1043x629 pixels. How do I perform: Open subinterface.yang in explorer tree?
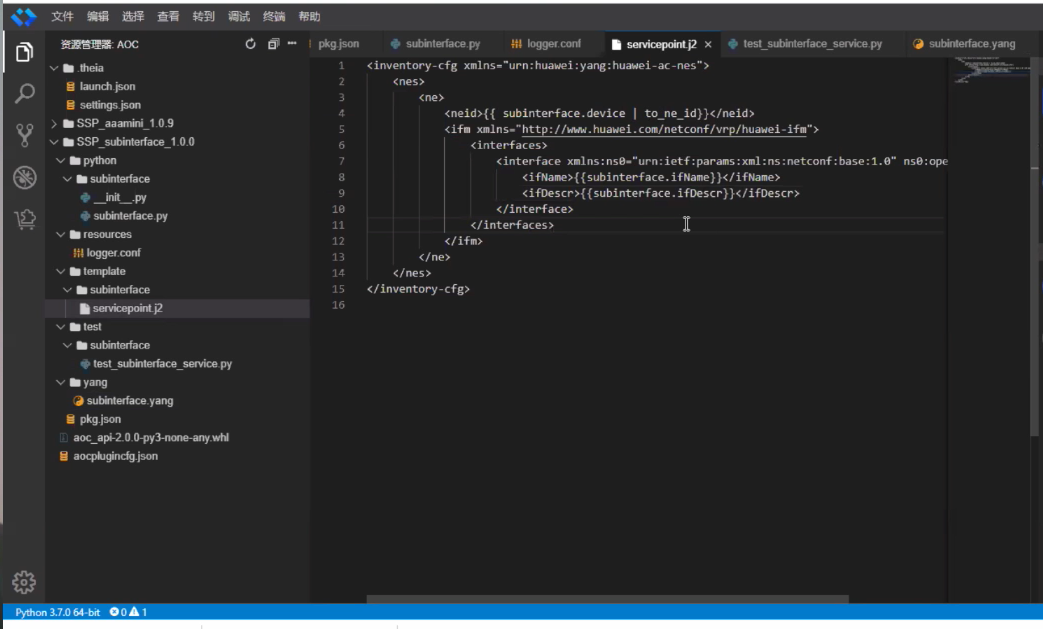[130, 401]
